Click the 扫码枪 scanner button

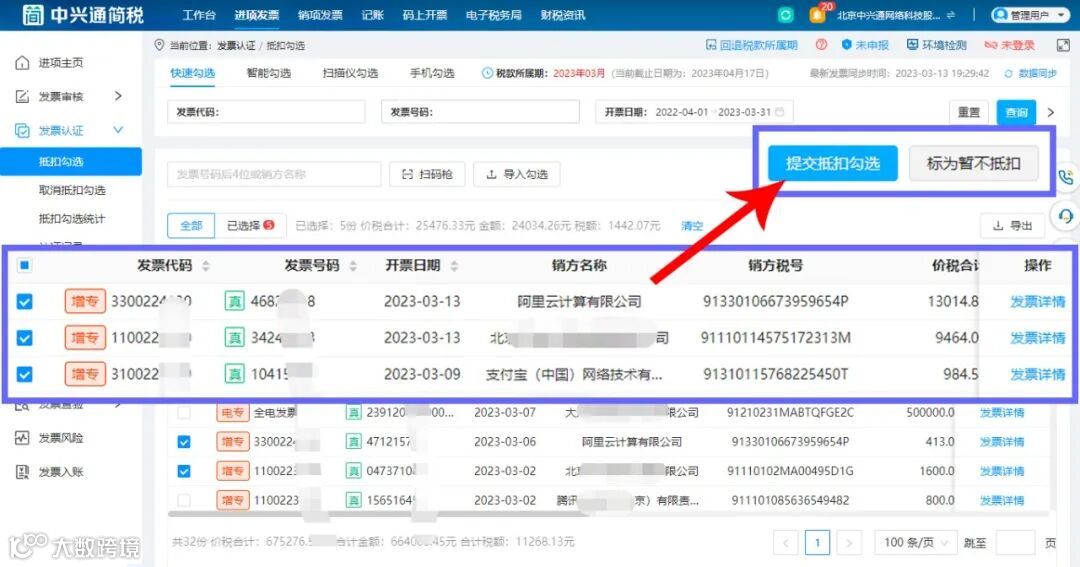(427, 174)
